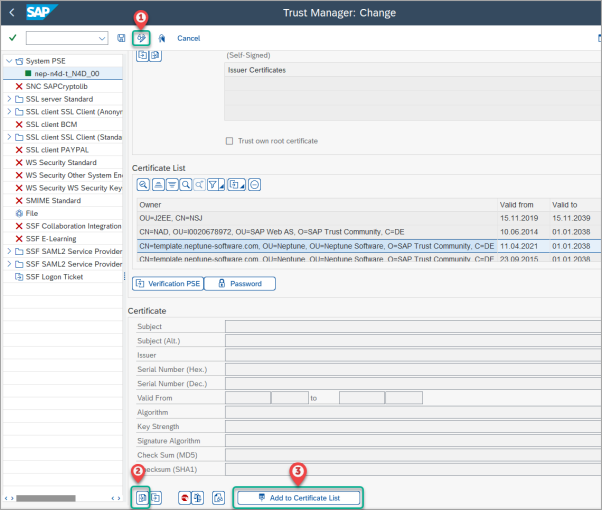Viewport: 604px width, 512px height.
Task: Click the Verification PSE button
Action: 167,284
